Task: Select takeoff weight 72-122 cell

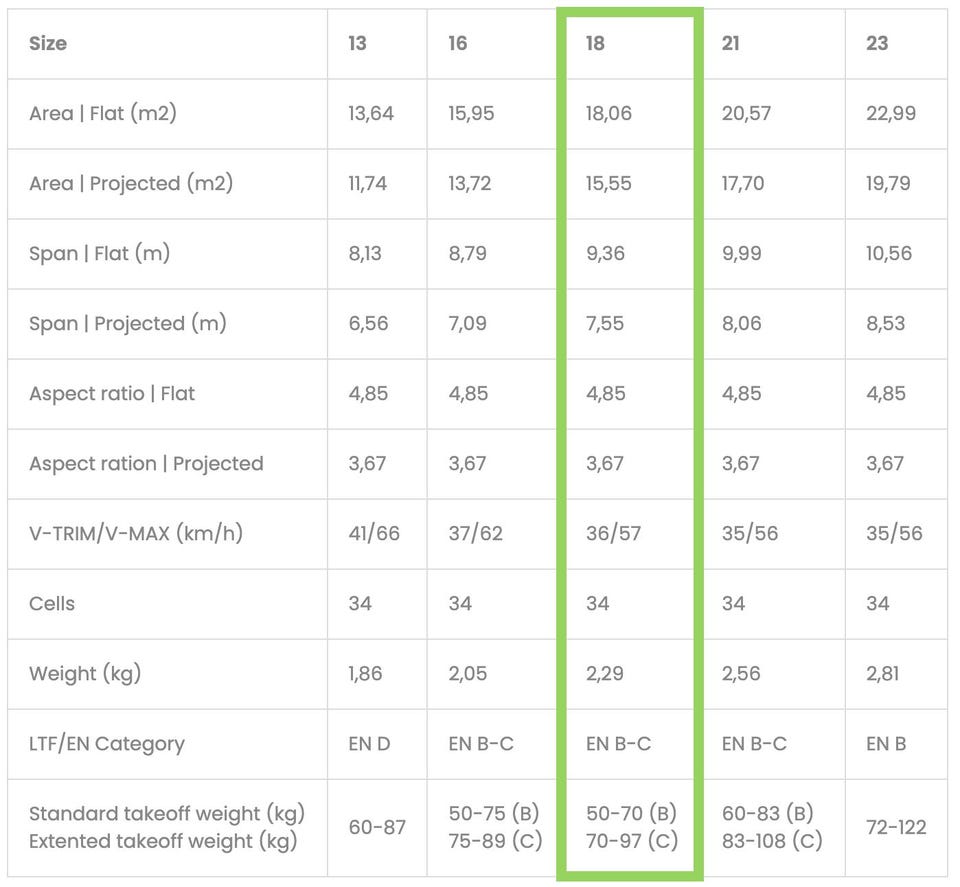Action: coord(896,828)
